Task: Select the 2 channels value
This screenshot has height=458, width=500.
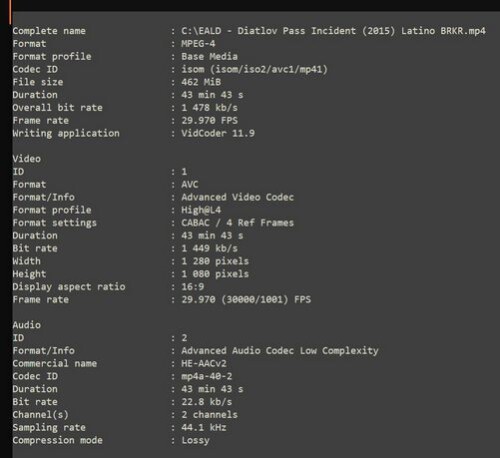Action: pos(210,415)
